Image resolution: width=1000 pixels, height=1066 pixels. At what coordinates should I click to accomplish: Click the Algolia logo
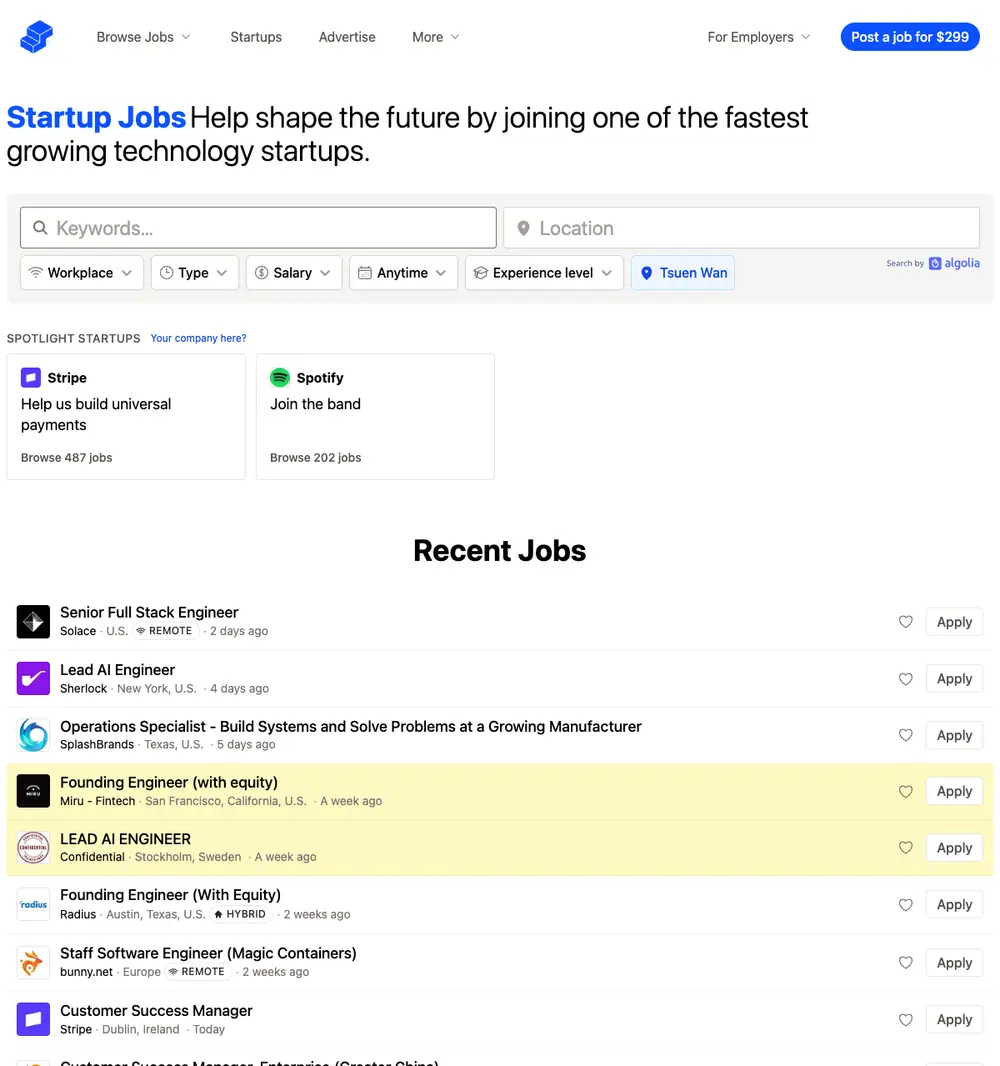pyautogui.click(x=954, y=263)
